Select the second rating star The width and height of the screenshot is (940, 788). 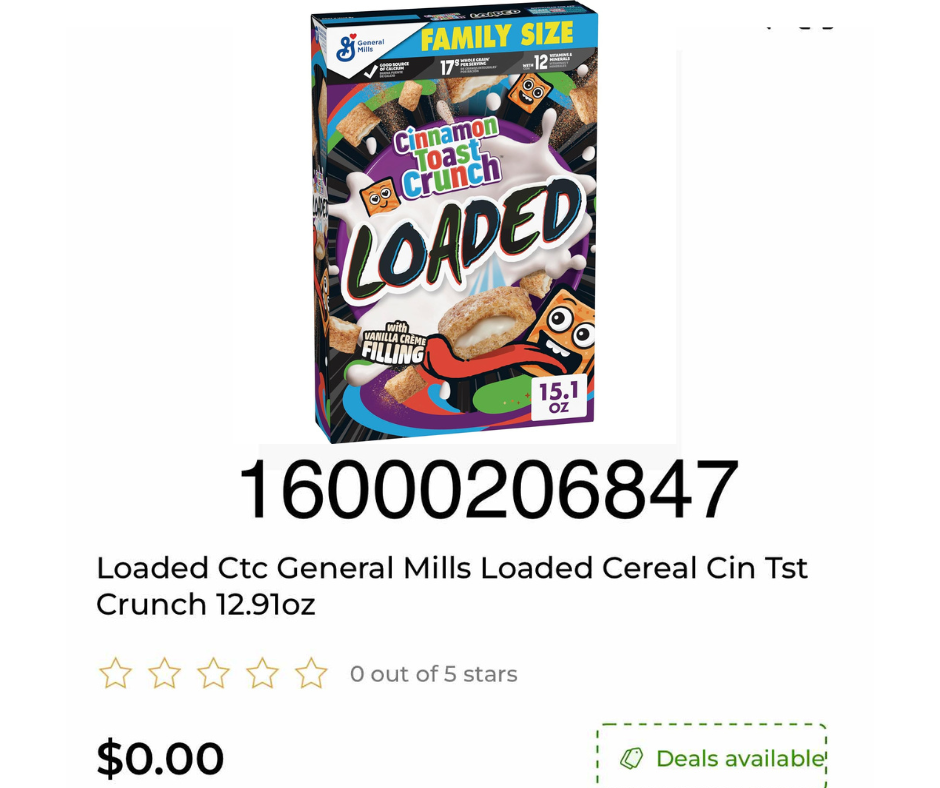tap(164, 673)
